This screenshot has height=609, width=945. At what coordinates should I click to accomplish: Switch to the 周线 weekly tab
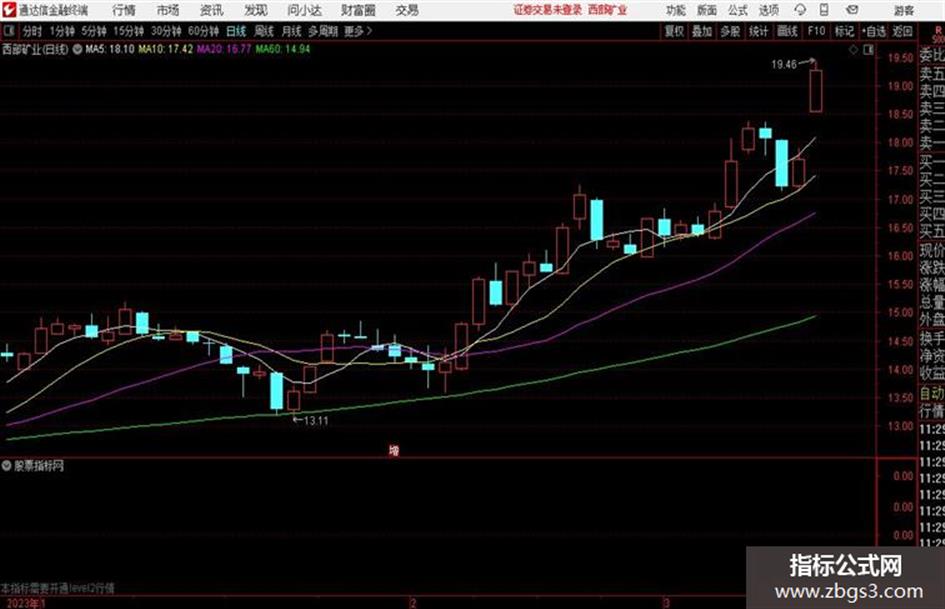pos(263,31)
